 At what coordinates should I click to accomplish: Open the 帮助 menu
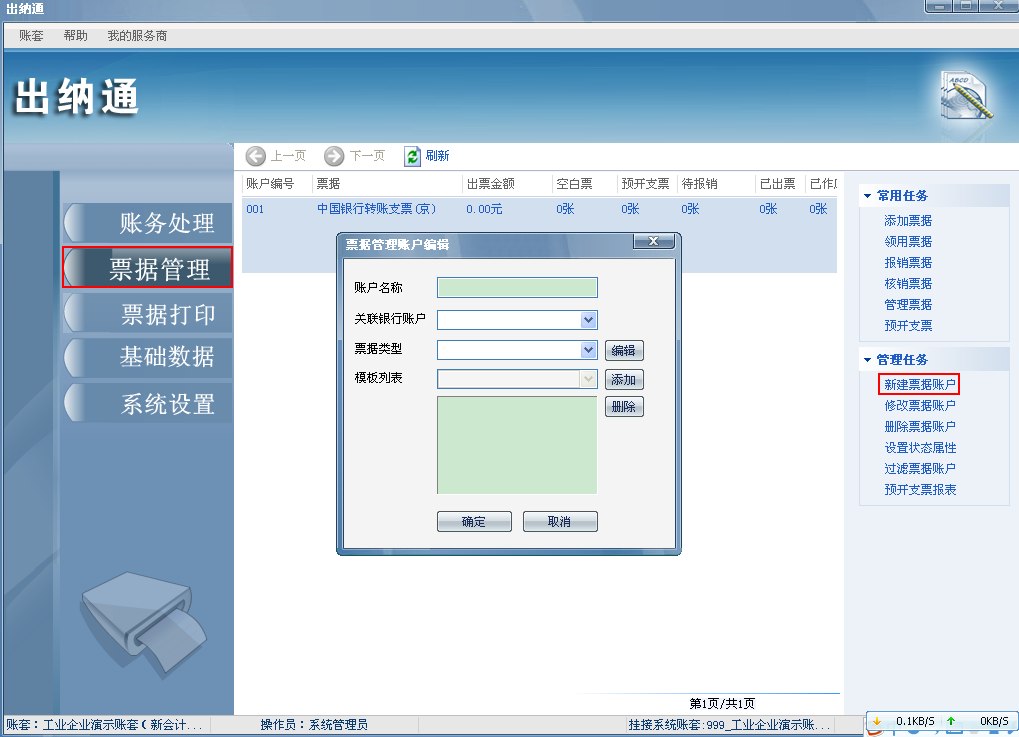75,36
